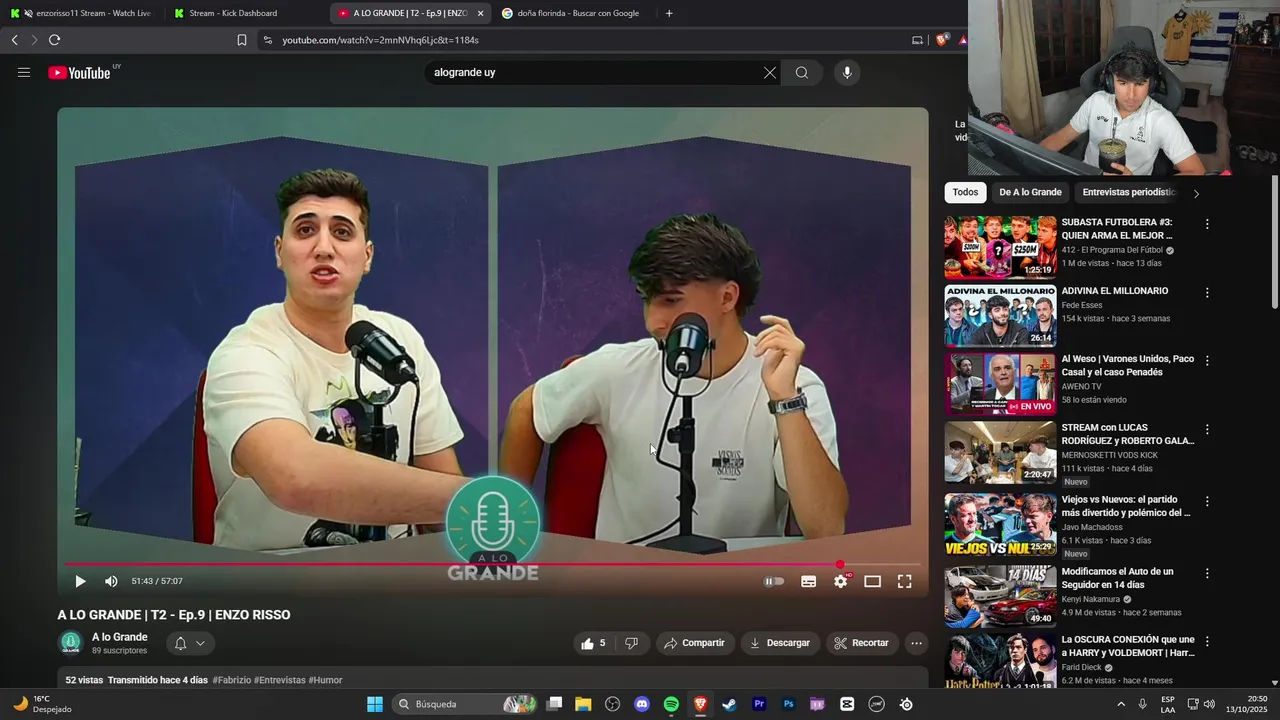Open Photoshop from the taskbar
The height and width of the screenshot is (720, 1280).
(788, 704)
